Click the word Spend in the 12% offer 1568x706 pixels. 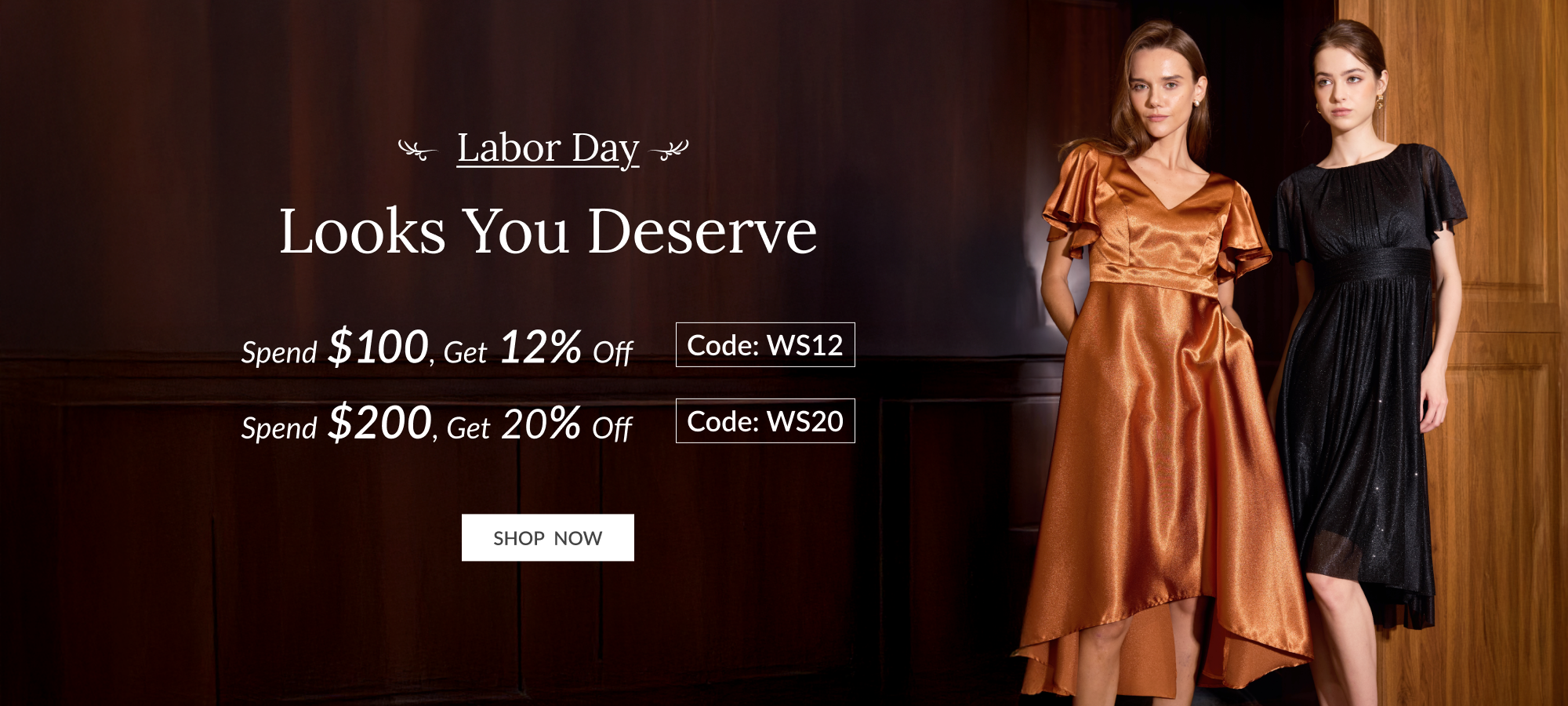point(279,353)
